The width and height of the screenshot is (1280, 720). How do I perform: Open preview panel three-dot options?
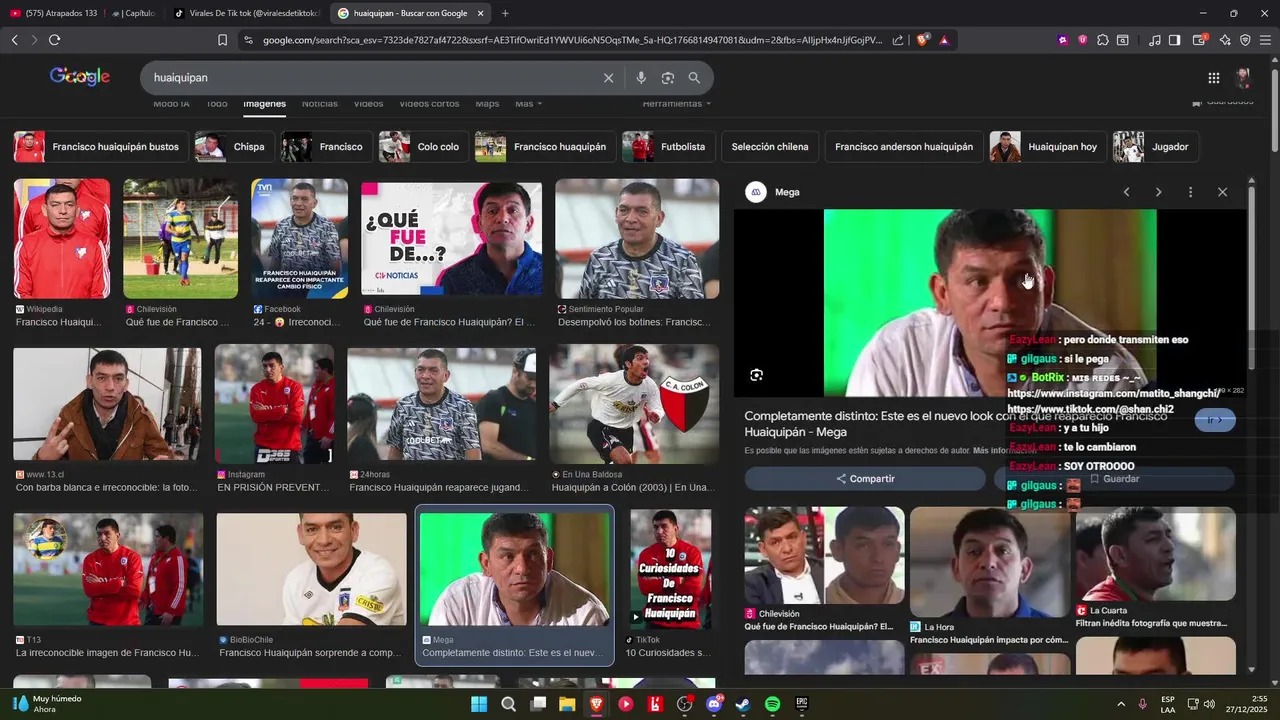point(1190,192)
